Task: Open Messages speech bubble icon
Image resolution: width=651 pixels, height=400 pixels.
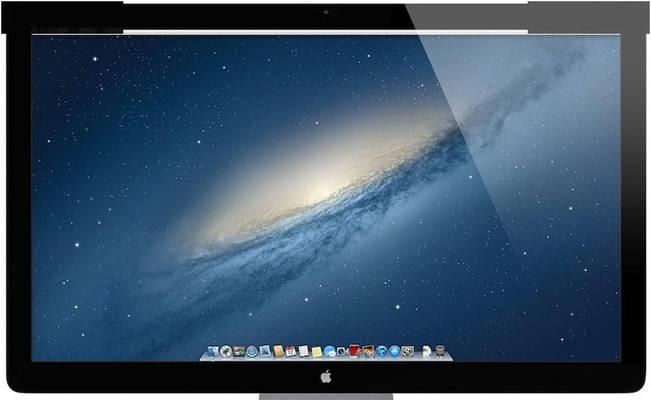Action: 330,352
